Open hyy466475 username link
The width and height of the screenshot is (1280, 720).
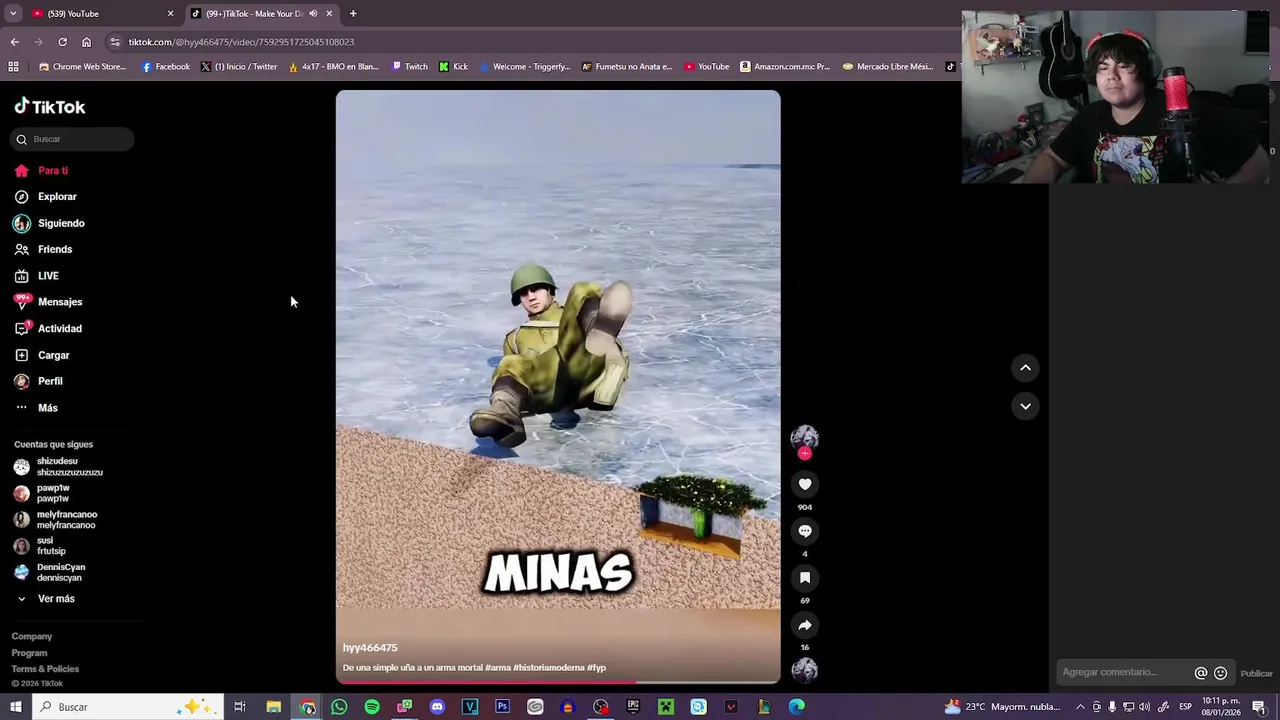click(370, 648)
